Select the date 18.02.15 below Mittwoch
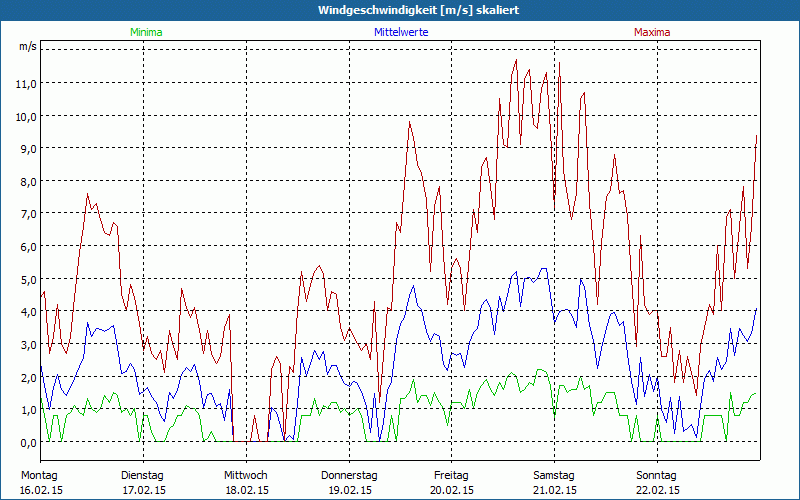The width and height of the screenshot is (800, 500). [246, 490]
